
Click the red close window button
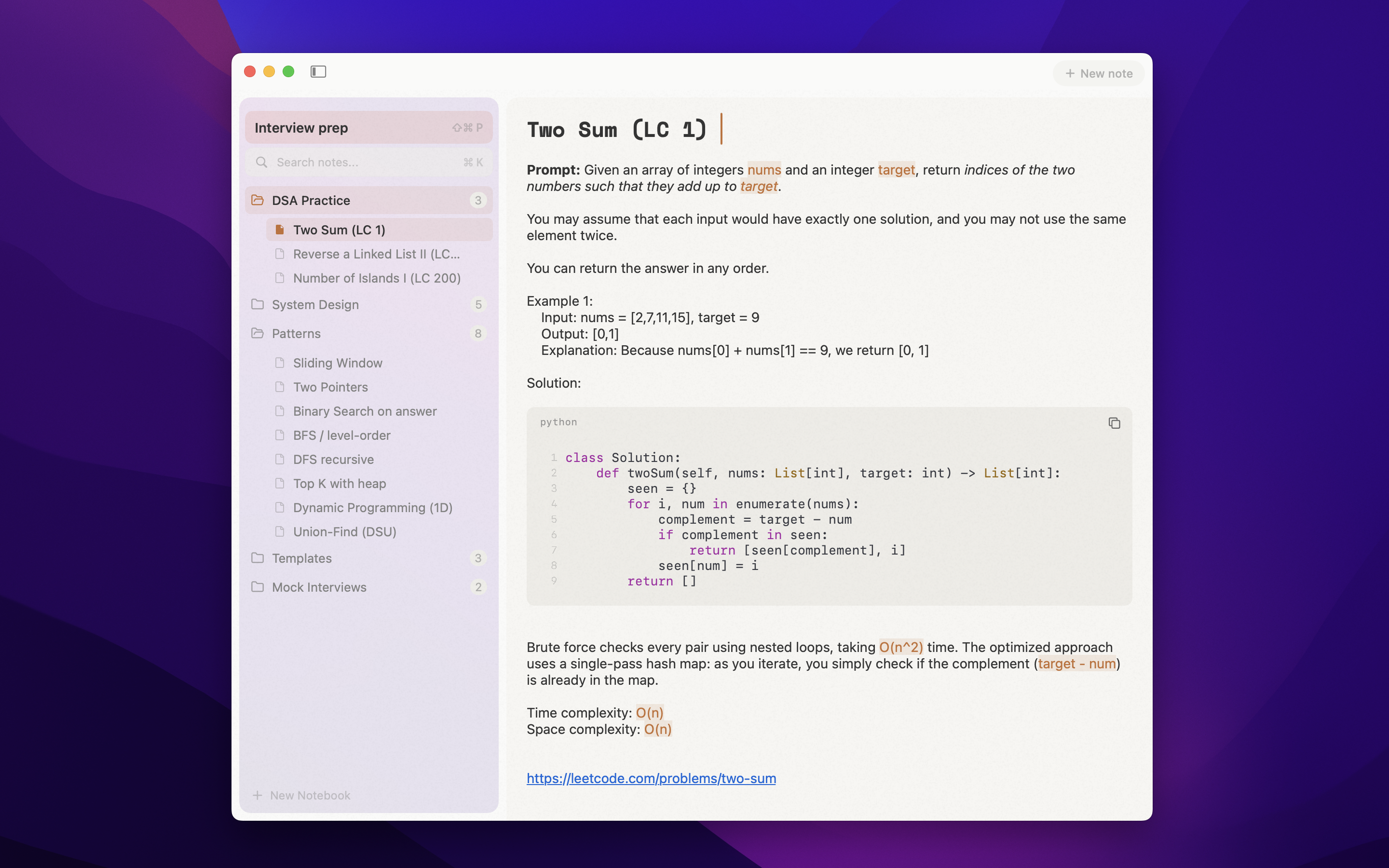(x=250, y=71)
